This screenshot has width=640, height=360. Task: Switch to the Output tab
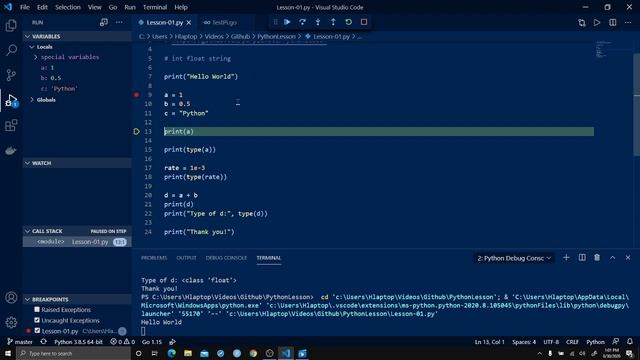pos(186,258)
